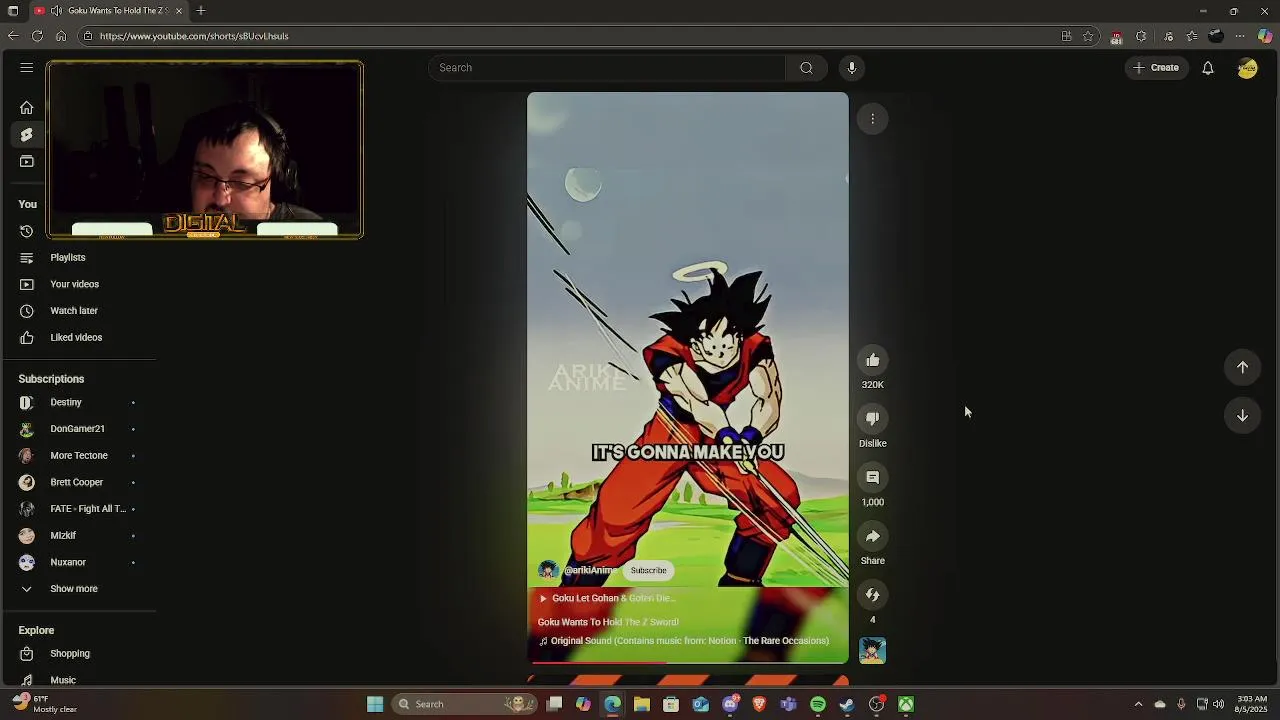1280x720 pixels.
Task: Click the Subscriptions section heading
Action: (x=51, y=379)
